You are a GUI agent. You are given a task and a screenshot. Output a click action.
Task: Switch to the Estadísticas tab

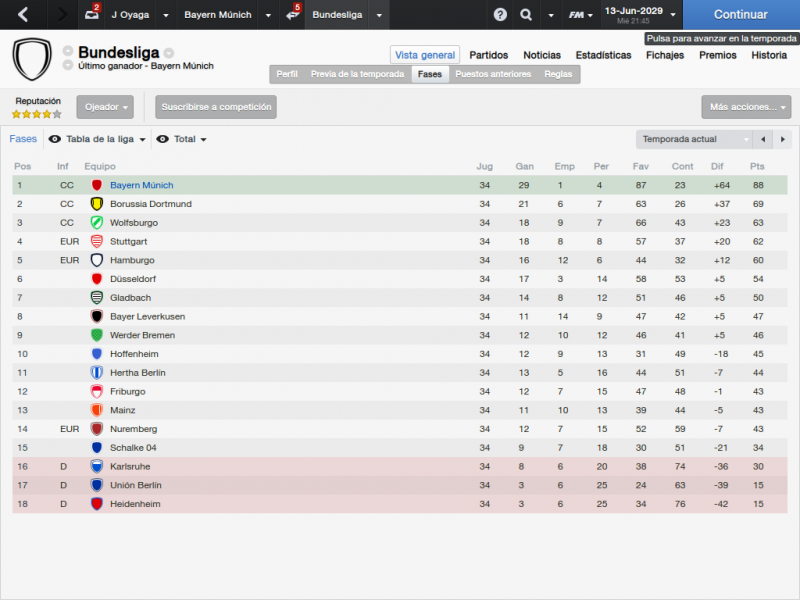coord(603,55)
